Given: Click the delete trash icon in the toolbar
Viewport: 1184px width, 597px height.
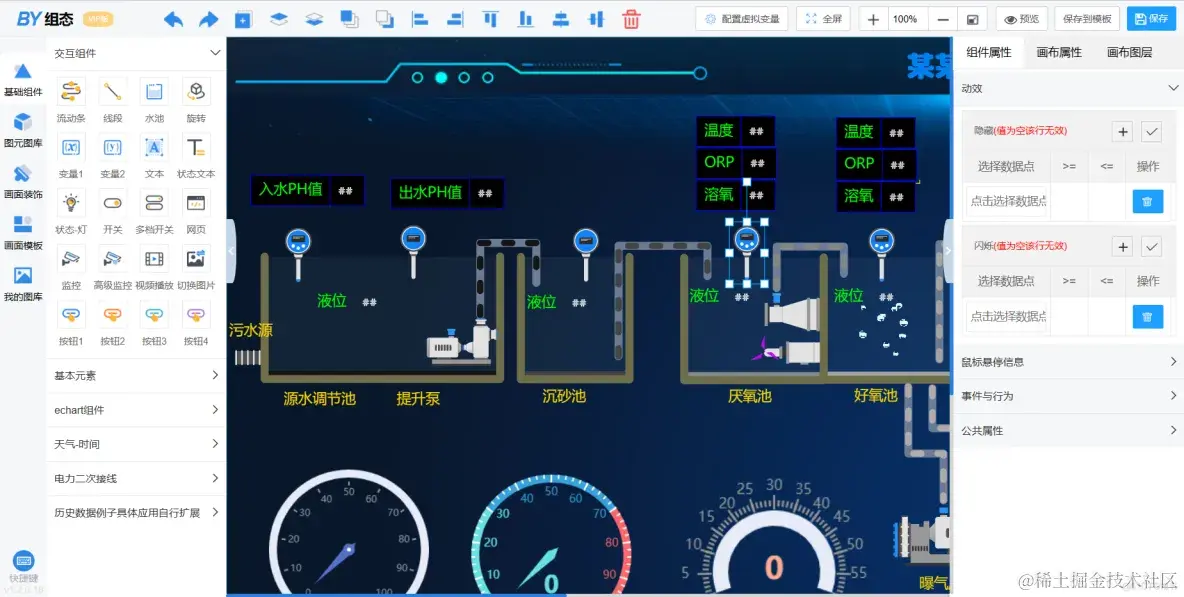Looking at the screenshot, I should [x=630, y=17].
